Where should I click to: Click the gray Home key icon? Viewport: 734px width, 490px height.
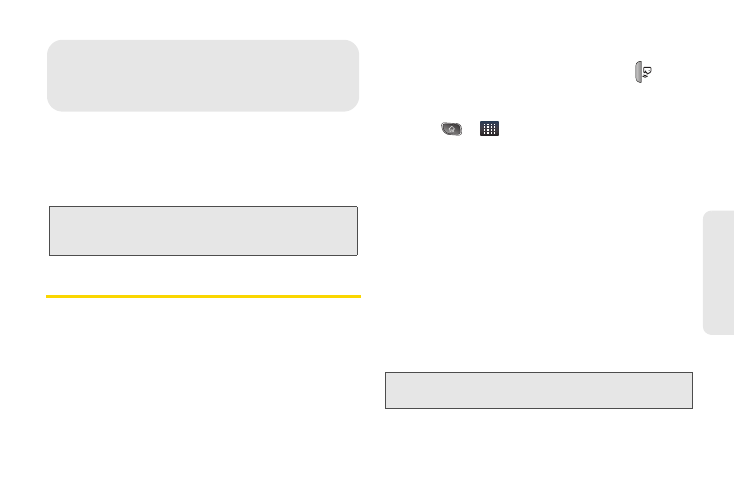tap(451, 129)
